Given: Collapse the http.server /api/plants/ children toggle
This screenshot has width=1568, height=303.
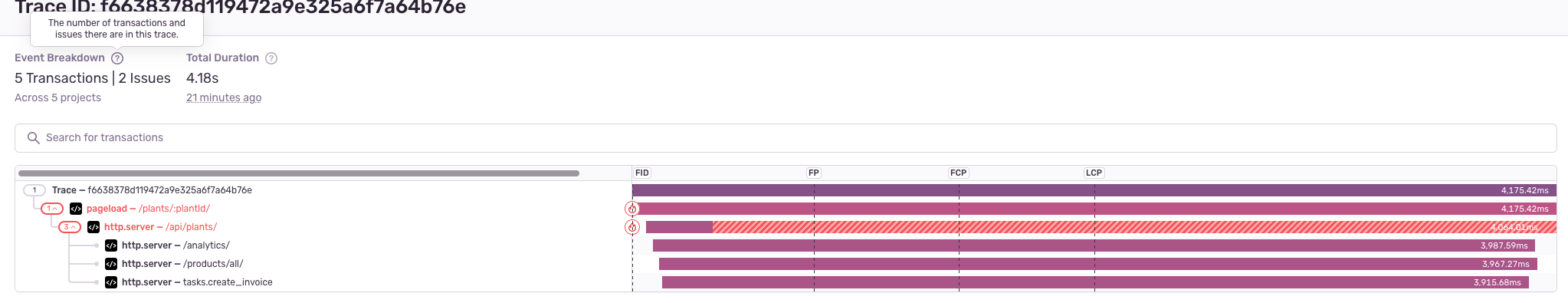Looking at the screenshot, I should tap(70, 227).
